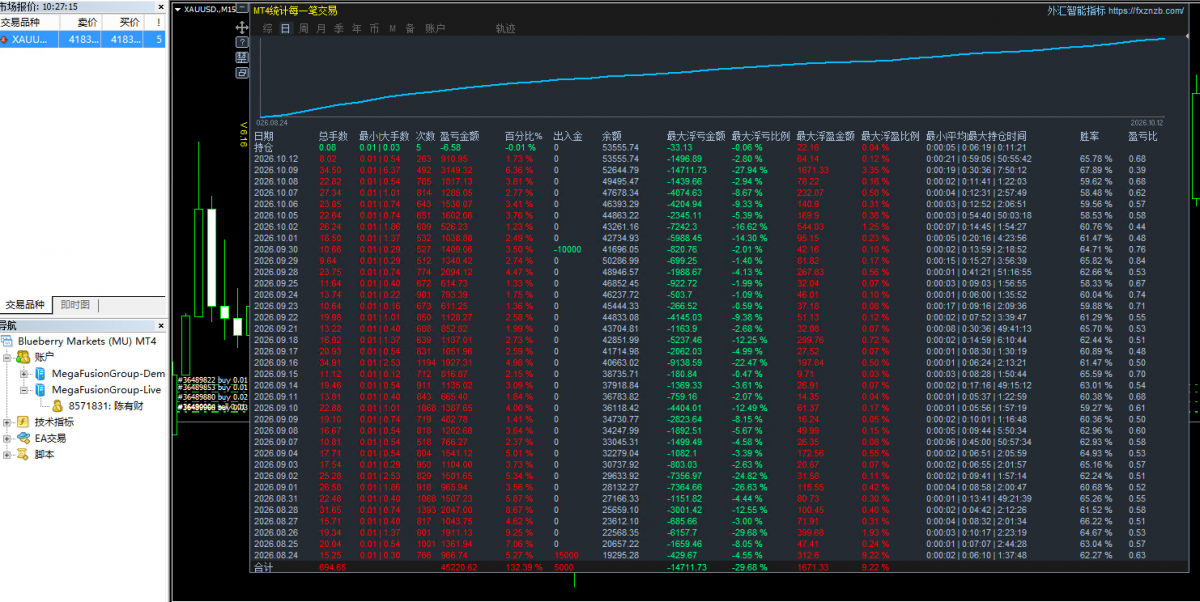Open the XAUUSD chart title arrow menu
Viewport: 1200px width, 602px height.
click(178, 9)
